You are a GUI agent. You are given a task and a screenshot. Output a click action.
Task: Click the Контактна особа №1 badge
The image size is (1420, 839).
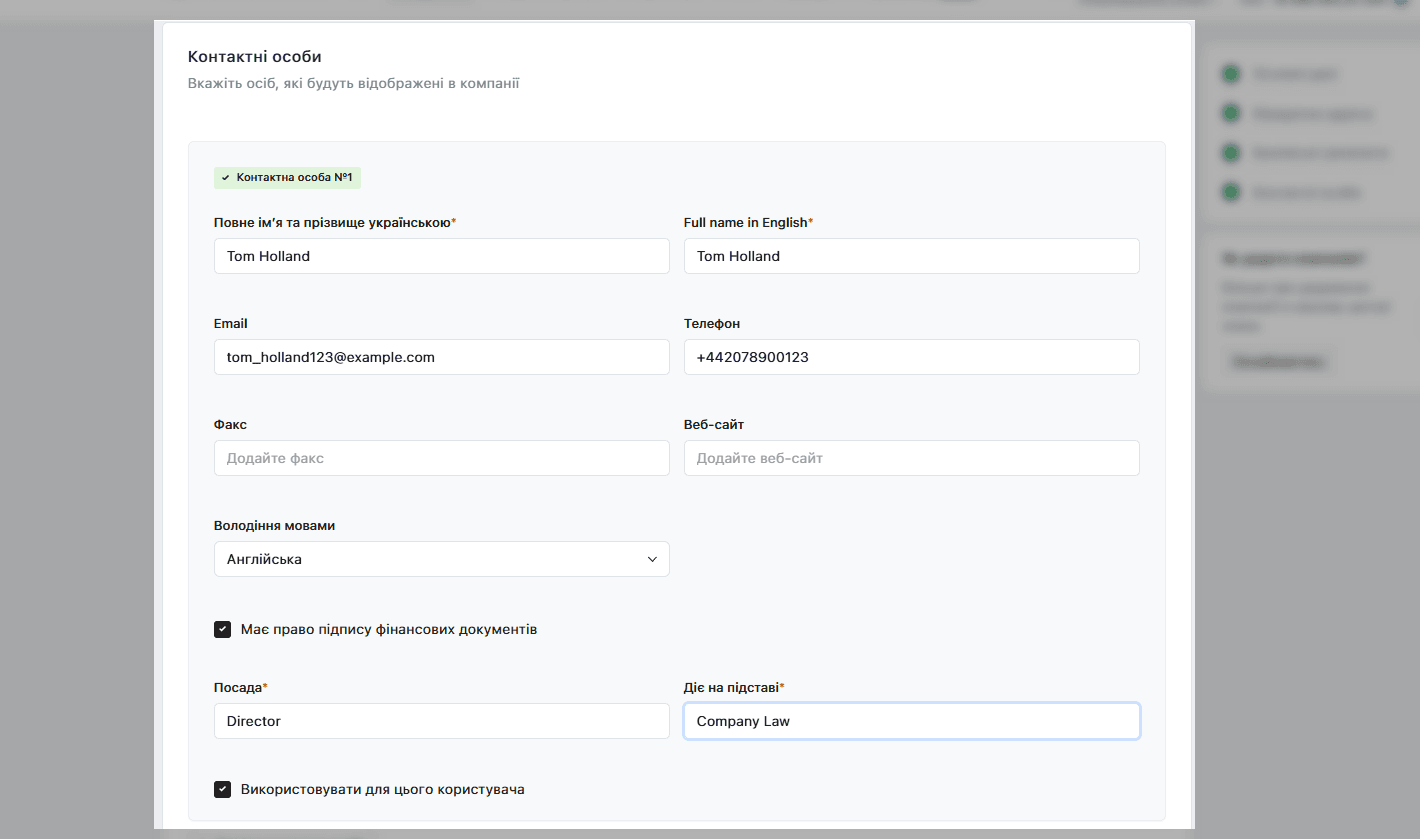pos(287,178)
